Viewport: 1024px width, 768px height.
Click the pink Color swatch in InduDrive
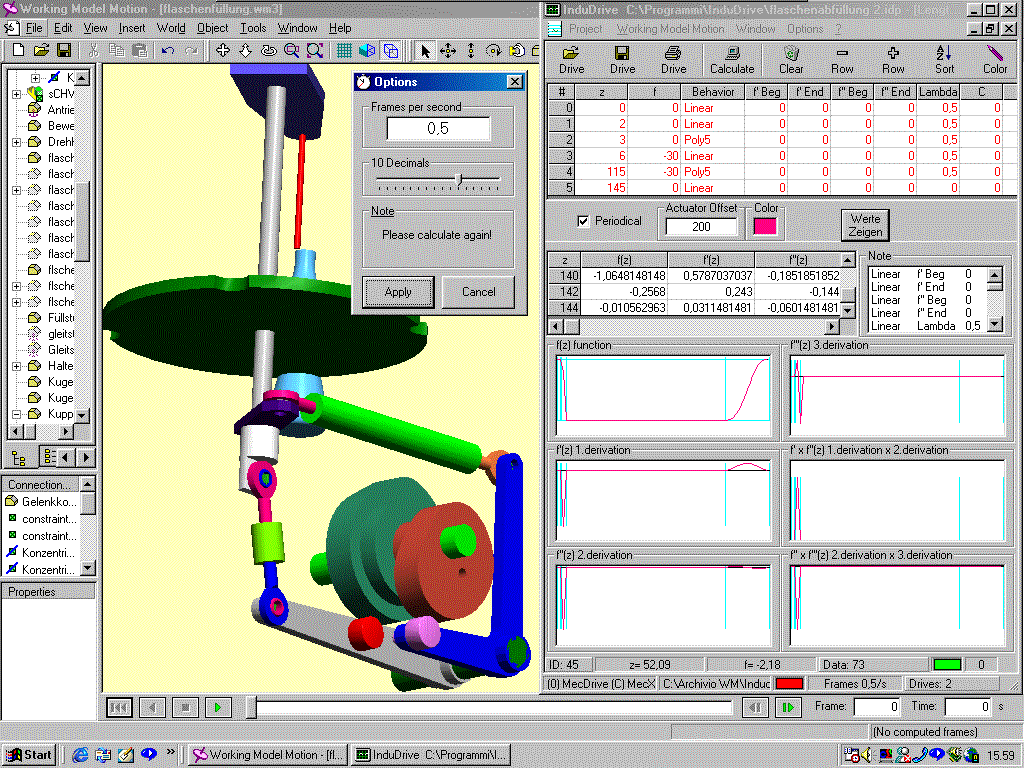(x=765, y=226)
